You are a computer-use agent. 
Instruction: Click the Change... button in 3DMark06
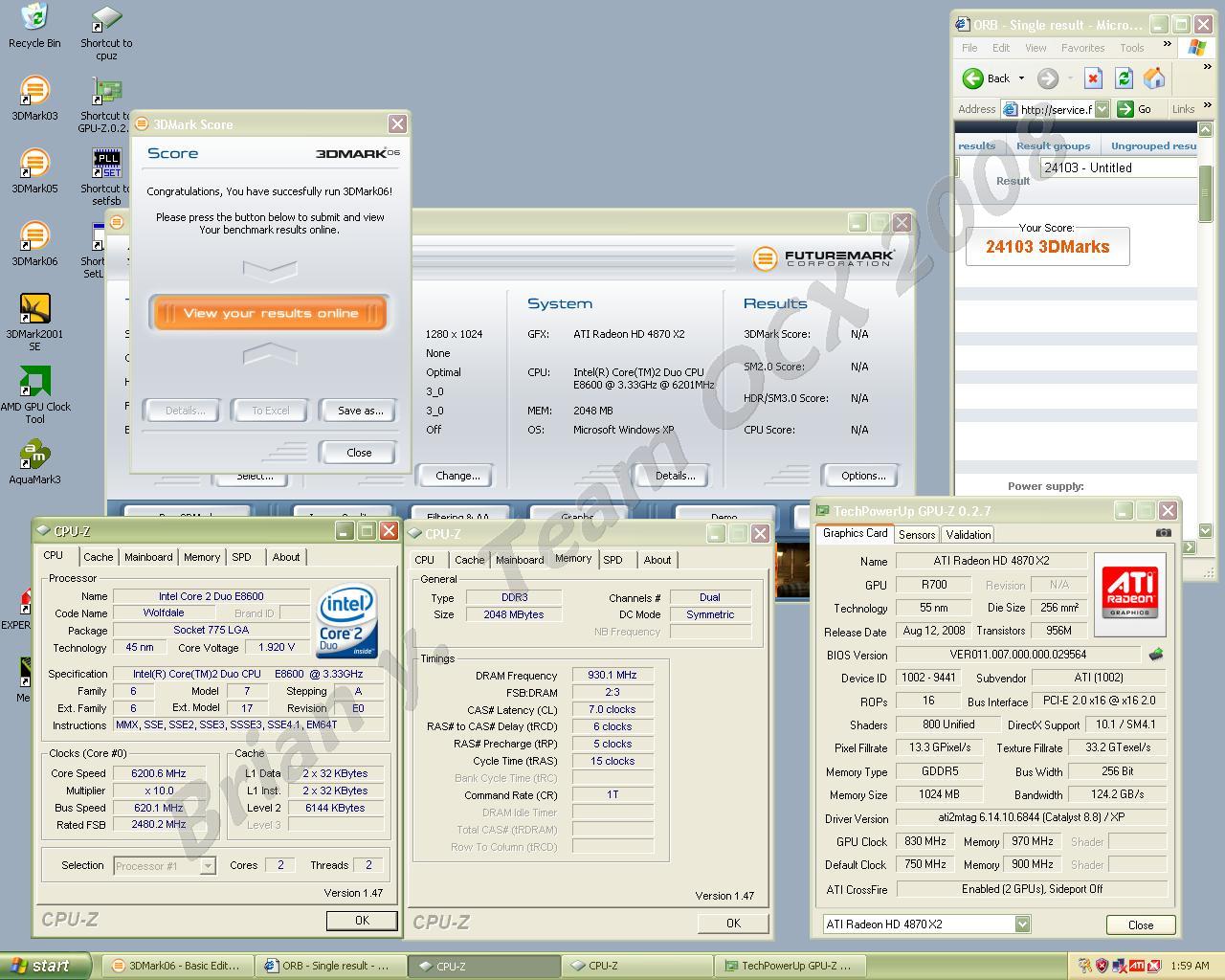click(457, 476)
